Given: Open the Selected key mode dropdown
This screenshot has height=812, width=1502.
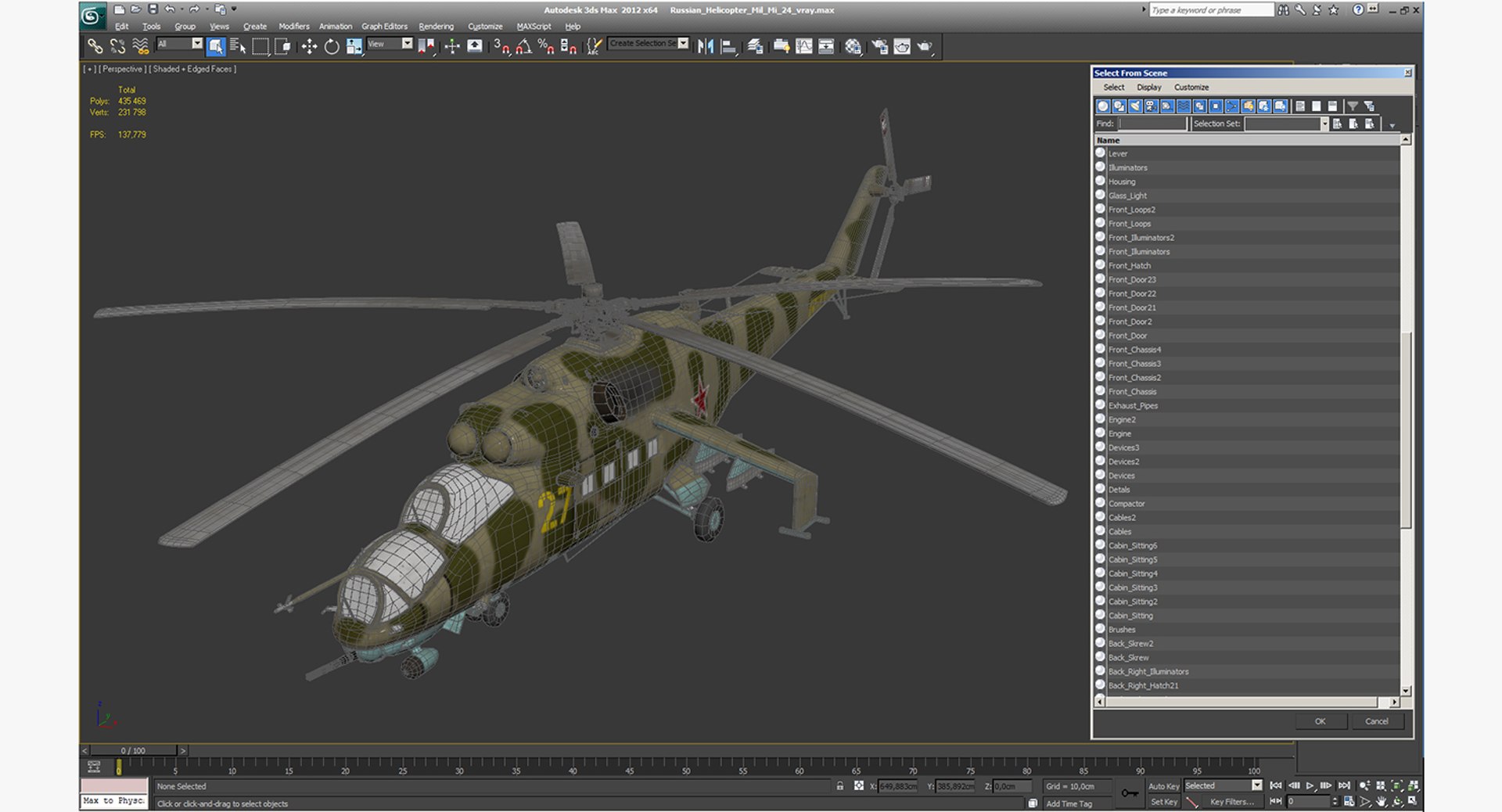Looking at the screenshot, I should pyautogui.click(x=1223, y=785).
